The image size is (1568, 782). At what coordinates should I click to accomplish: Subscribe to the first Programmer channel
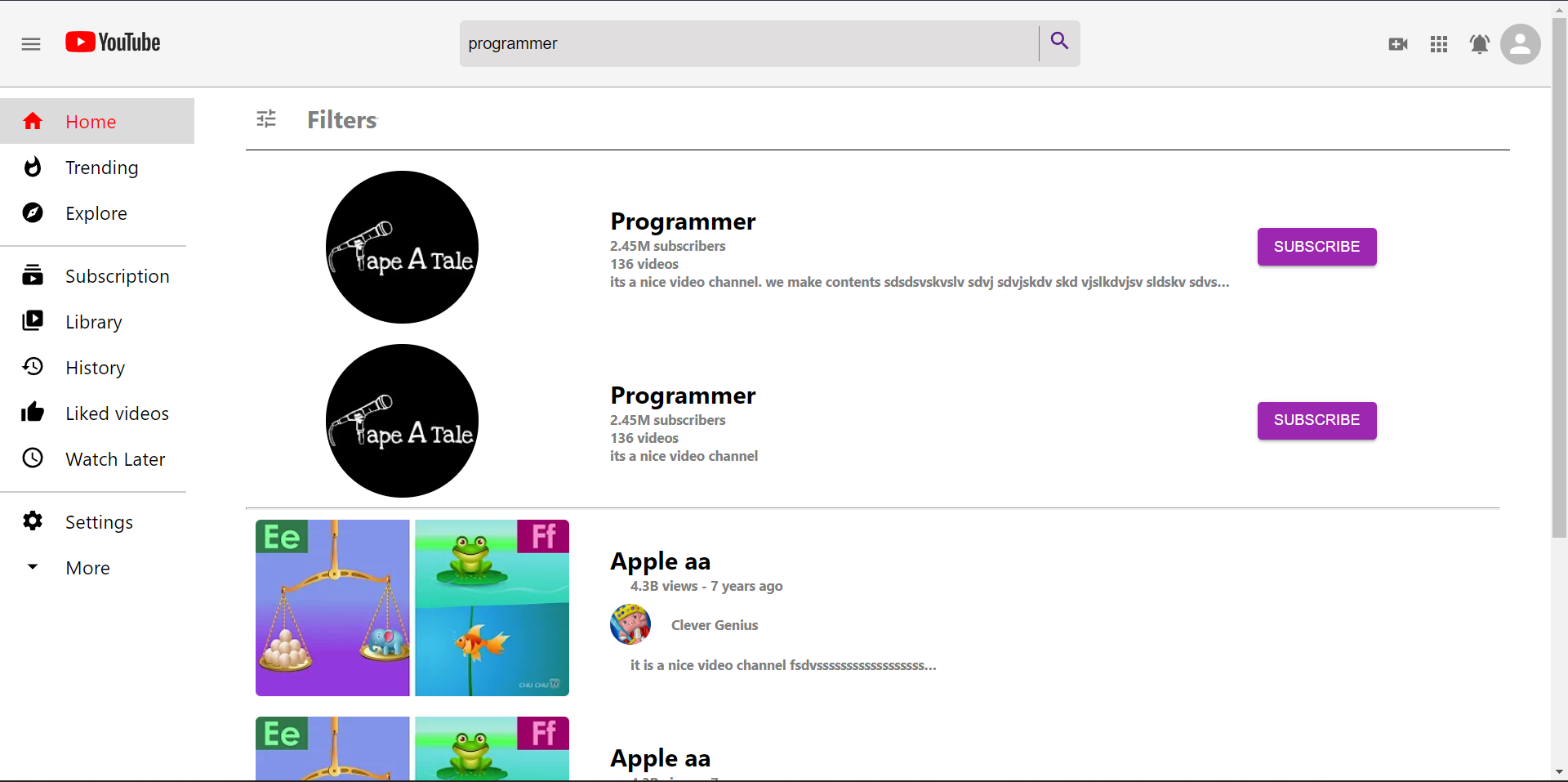[x=1316, y=247]
